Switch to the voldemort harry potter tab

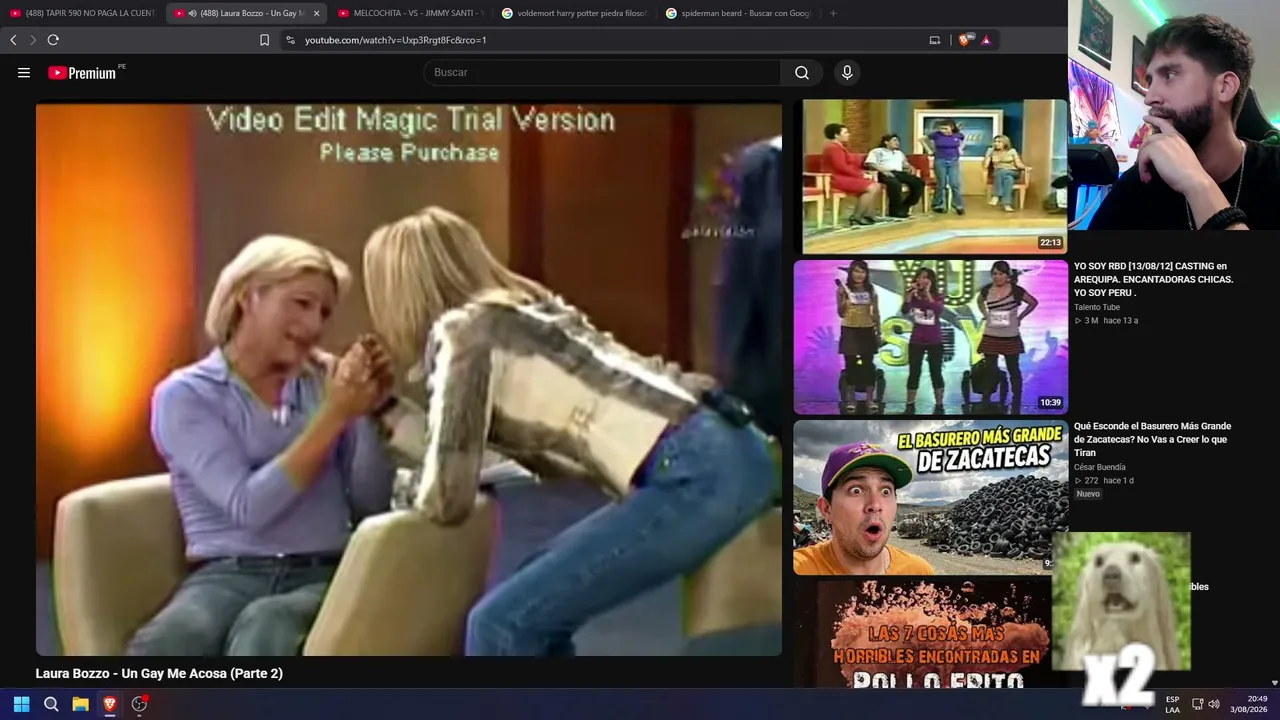click(x=574, y=13)
